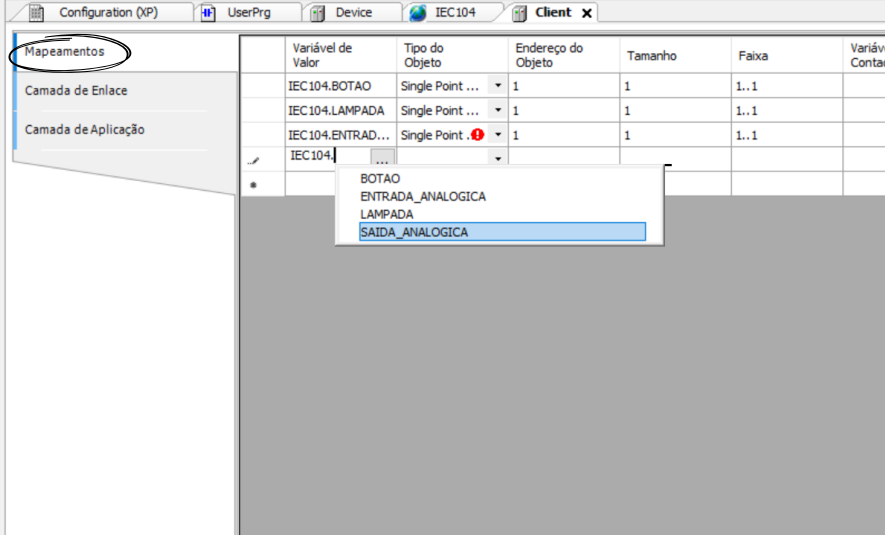Click the Endereço do Objeto cell for IEC104.LAMPADA

(562, 111)
